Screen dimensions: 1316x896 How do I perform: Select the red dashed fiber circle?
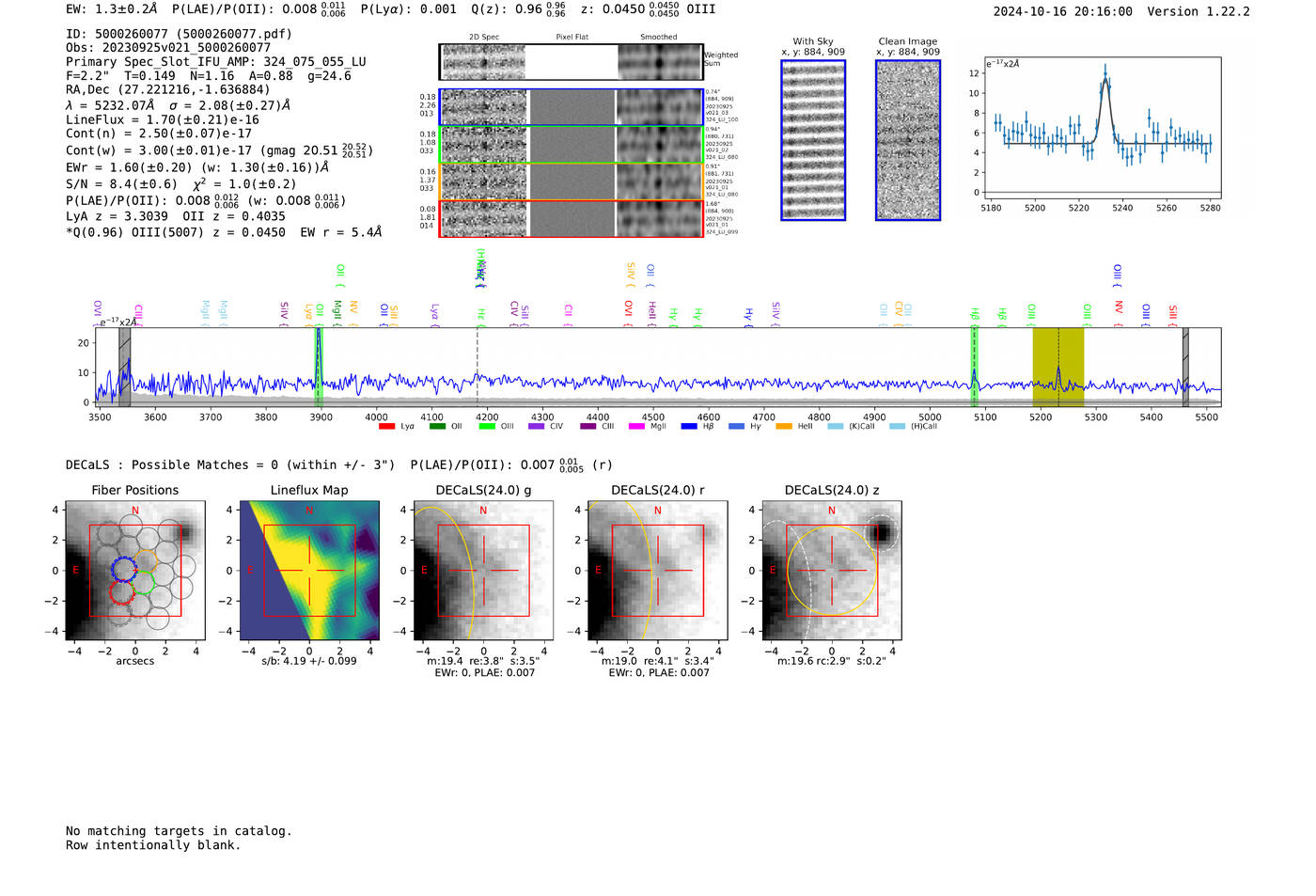[122, 591]
